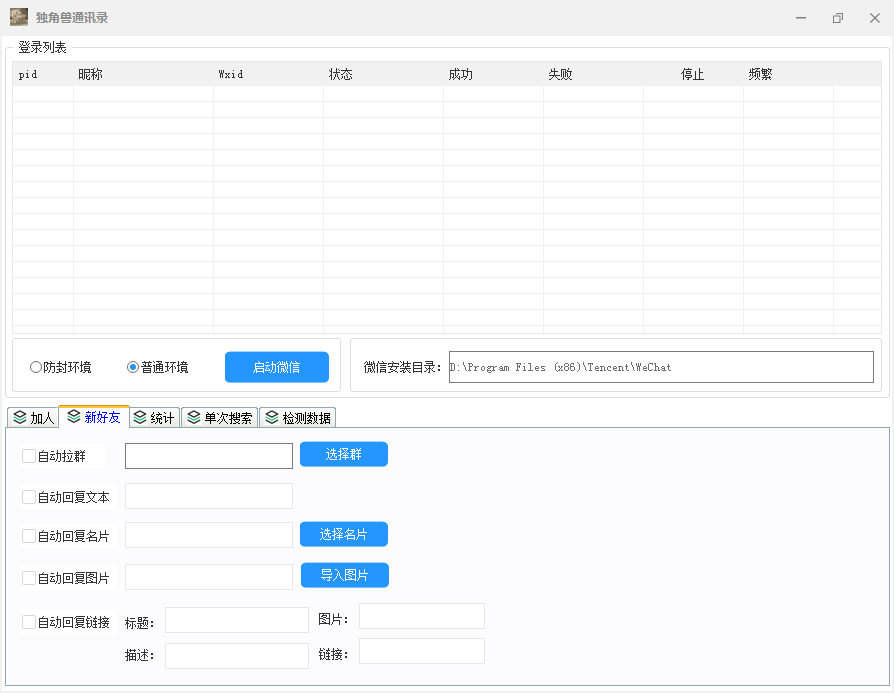Check the 自动回复图片 option
Screen dimensions: 894x693
tap(29, 578)
